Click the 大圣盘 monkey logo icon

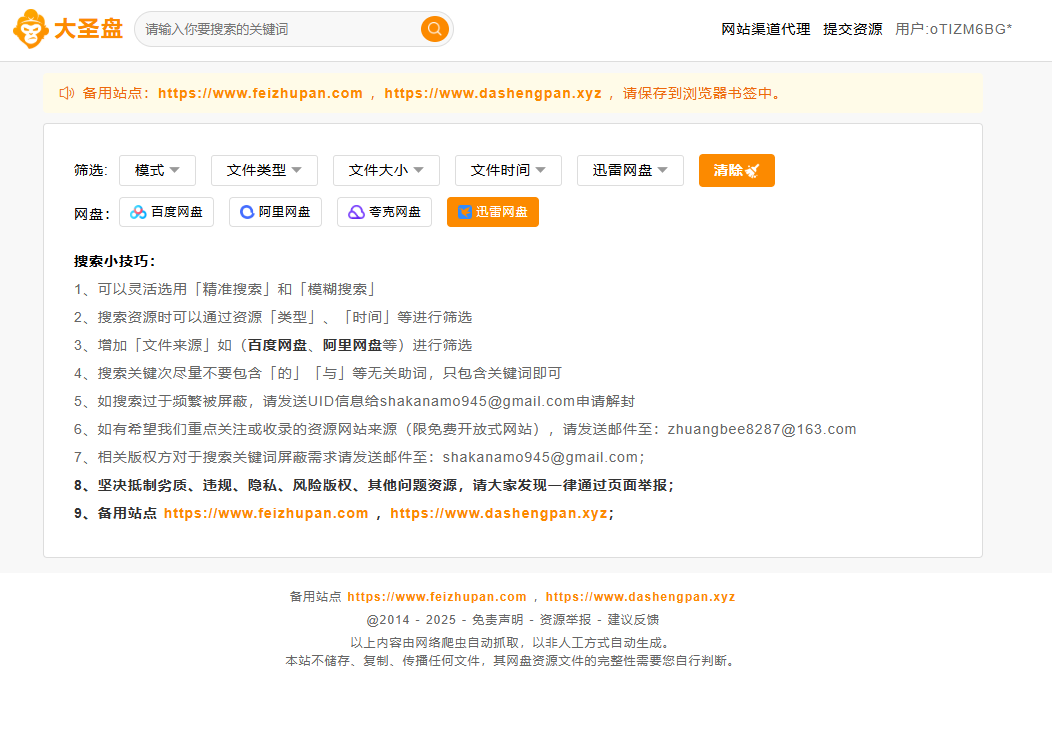tap(31, 29)
